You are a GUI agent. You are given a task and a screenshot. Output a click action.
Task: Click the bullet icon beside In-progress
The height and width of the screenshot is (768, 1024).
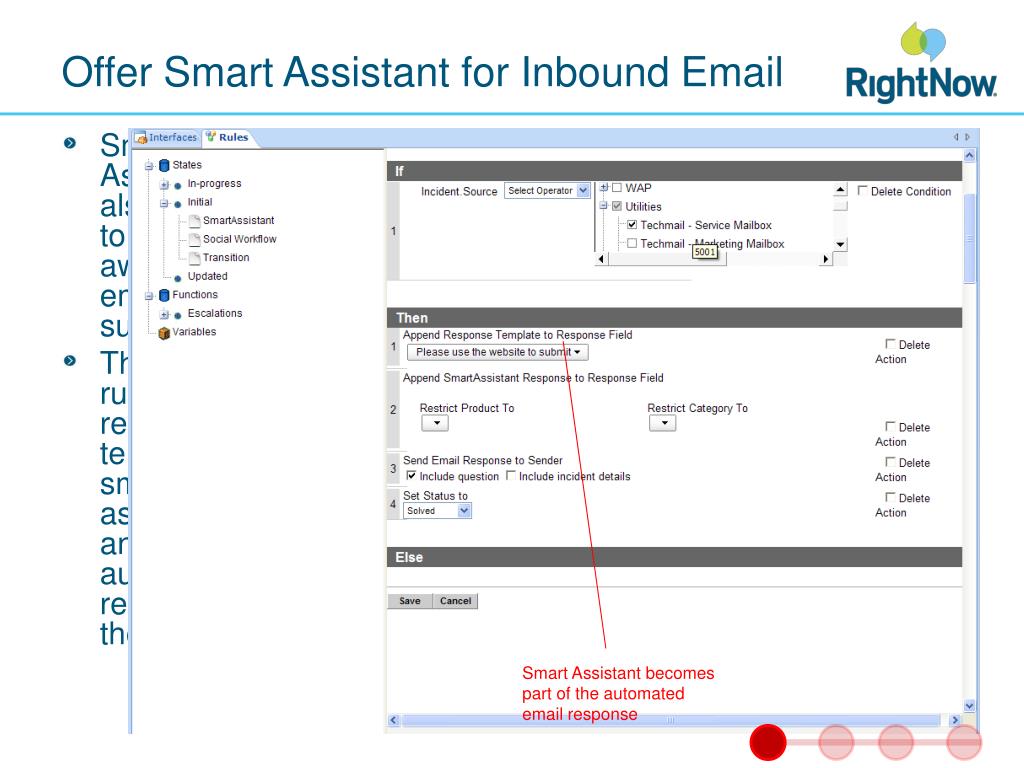click(x=178, y=185)
